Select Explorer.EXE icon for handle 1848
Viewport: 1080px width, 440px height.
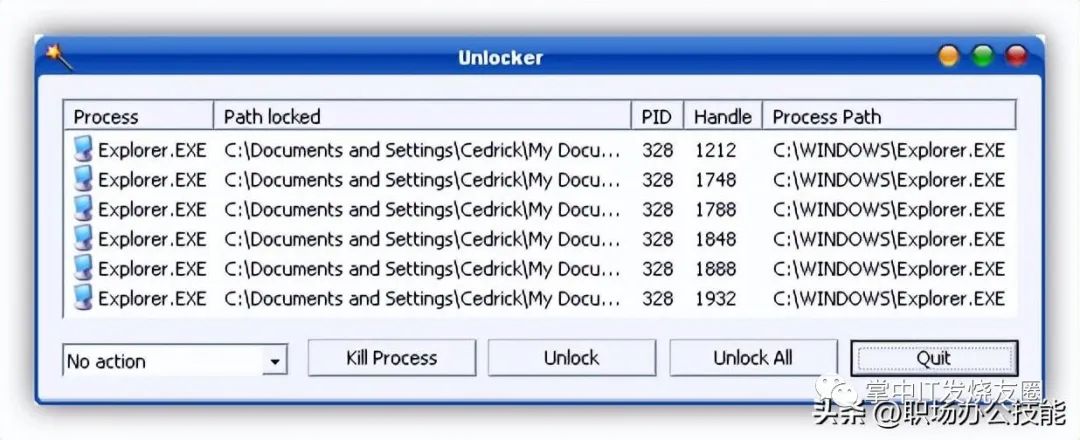[x=83, y=238]
